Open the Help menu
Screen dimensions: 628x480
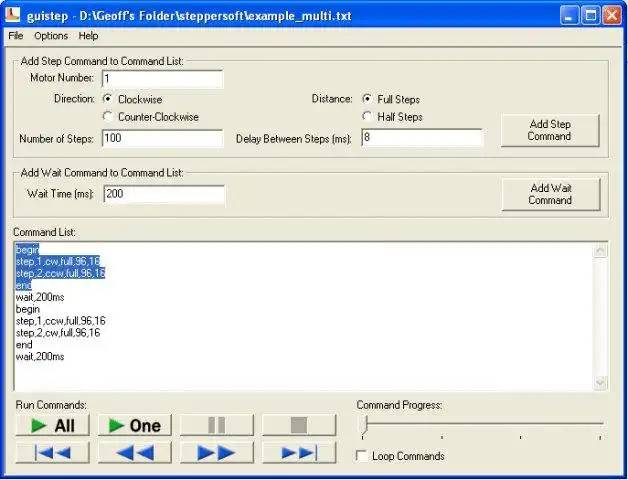click(88, 36)
